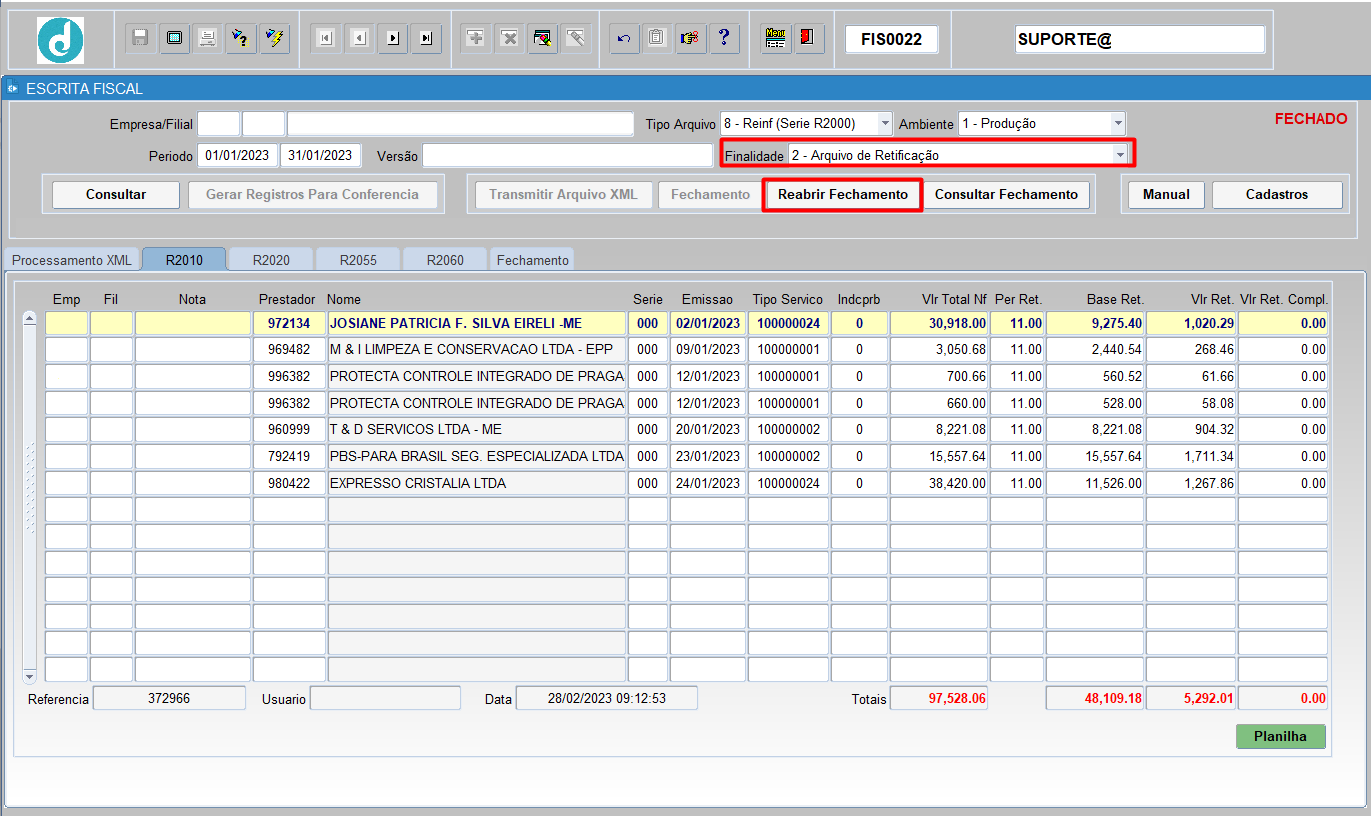Open the Menu toolbar icon
Screen dimensions: 1371x816
(775, 38)
